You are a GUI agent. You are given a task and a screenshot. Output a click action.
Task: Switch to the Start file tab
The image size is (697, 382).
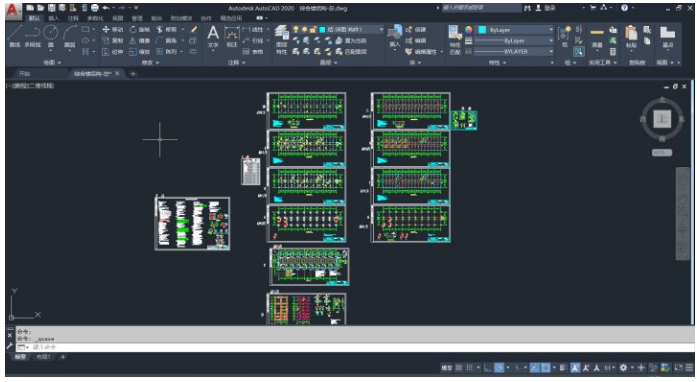click(24, 73)
